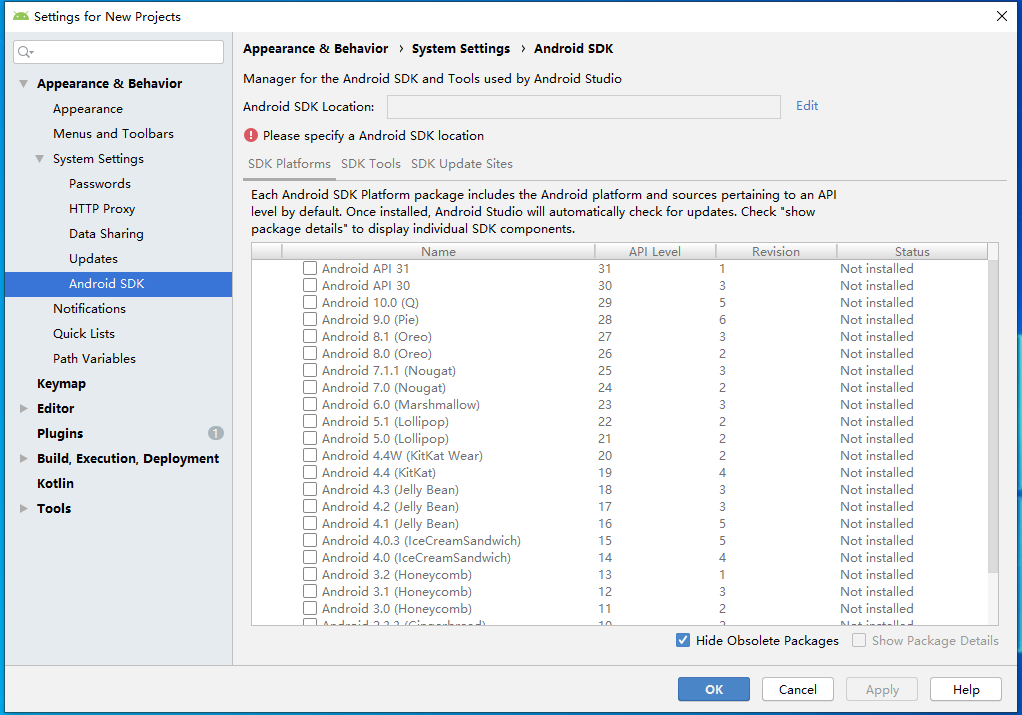Click the Android SDK Location field
This screenshot has width=1022, height=715.
pyautogui.click(x=583, y=106)
